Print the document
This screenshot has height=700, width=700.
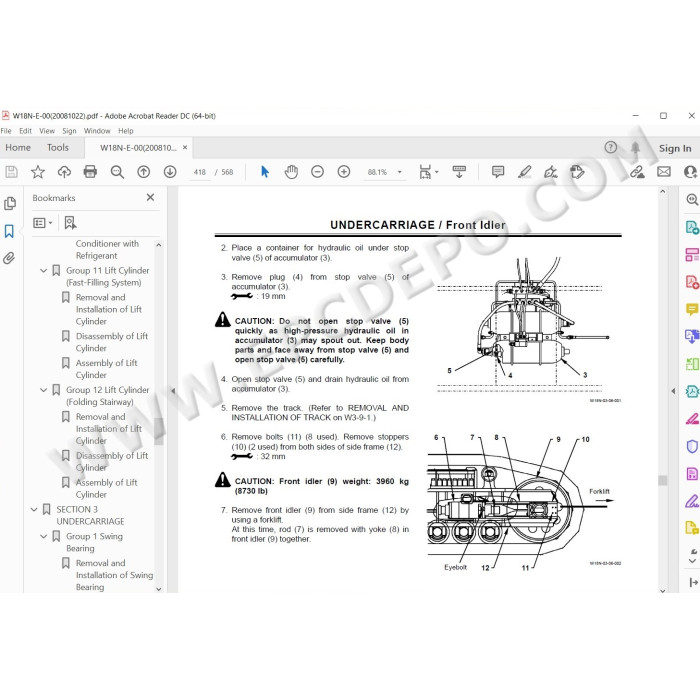(x=90, y=172)
